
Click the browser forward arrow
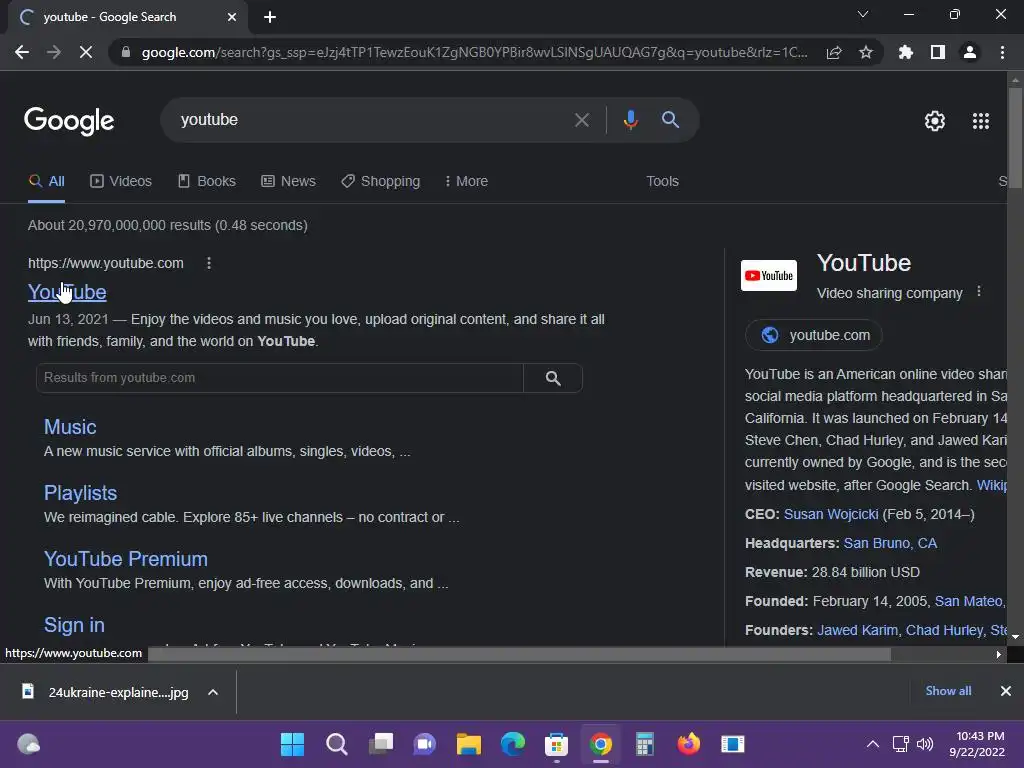(54, 52)
